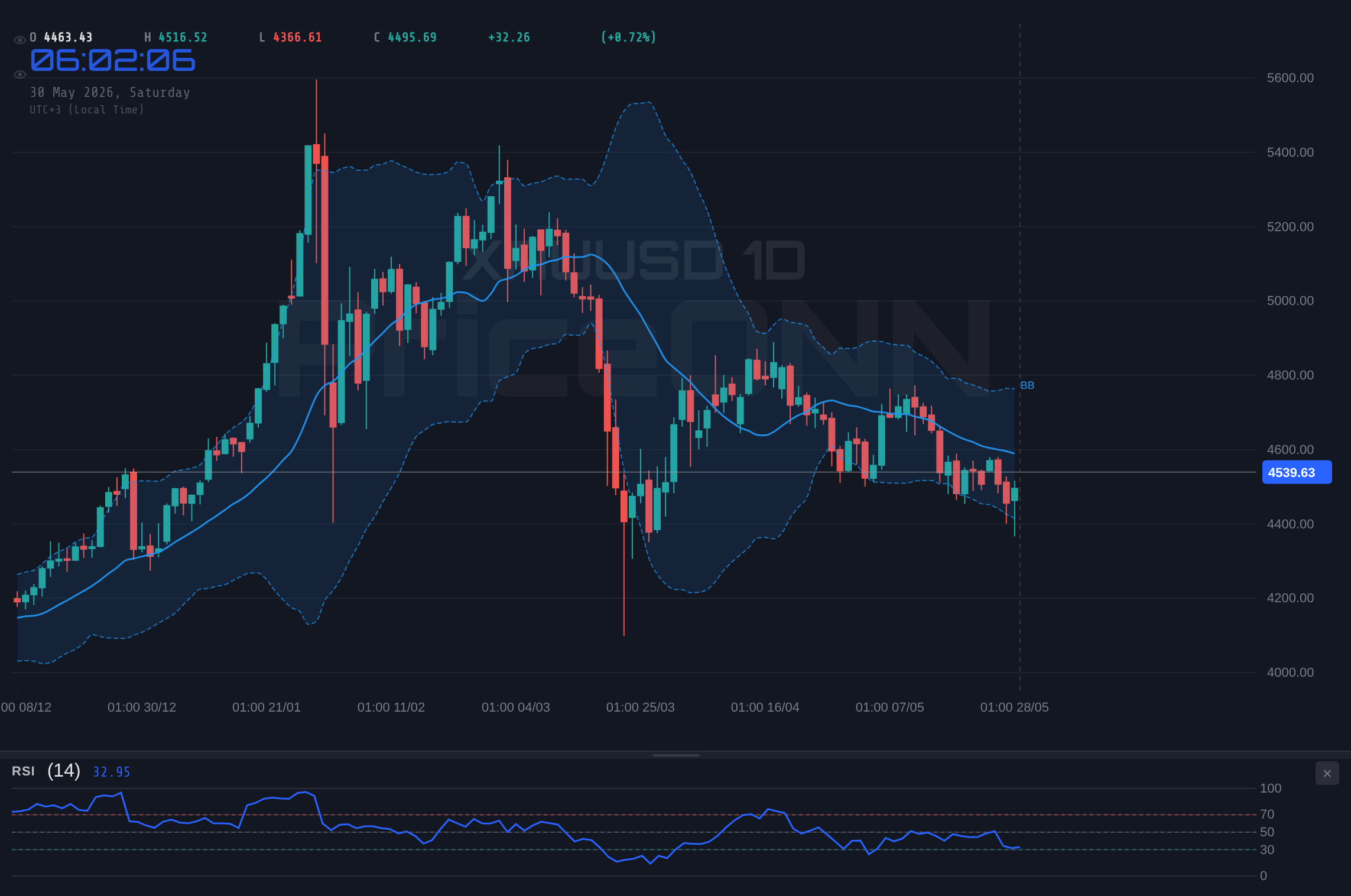Click the 01:00 11/02 time axis label
This screenshot has width=1351, height=896.
point(391,707)
